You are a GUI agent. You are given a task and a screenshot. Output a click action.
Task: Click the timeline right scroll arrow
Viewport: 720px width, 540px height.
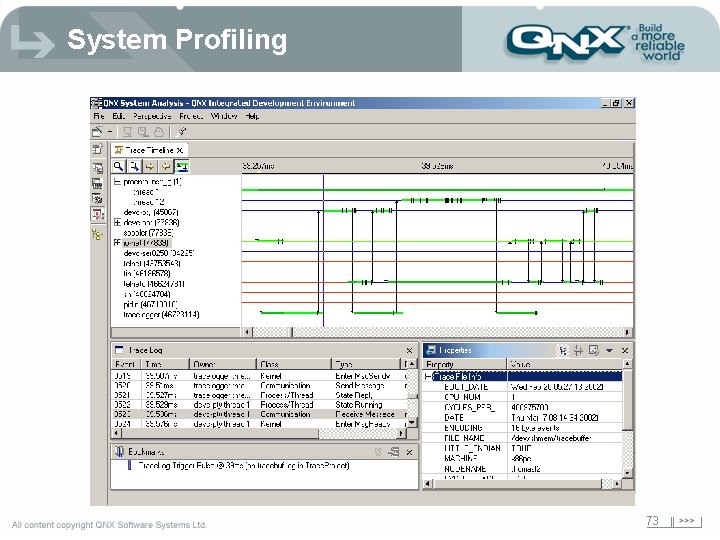[x=628, y=332]
